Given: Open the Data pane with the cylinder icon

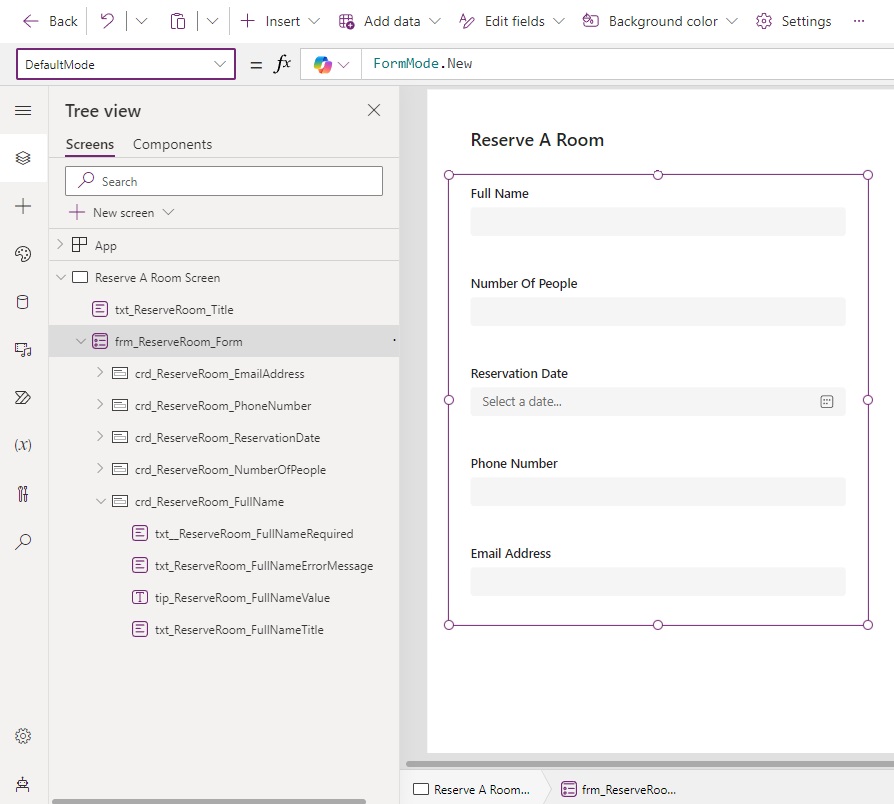Looking at the screenshot, I should (x=22, y=302).
